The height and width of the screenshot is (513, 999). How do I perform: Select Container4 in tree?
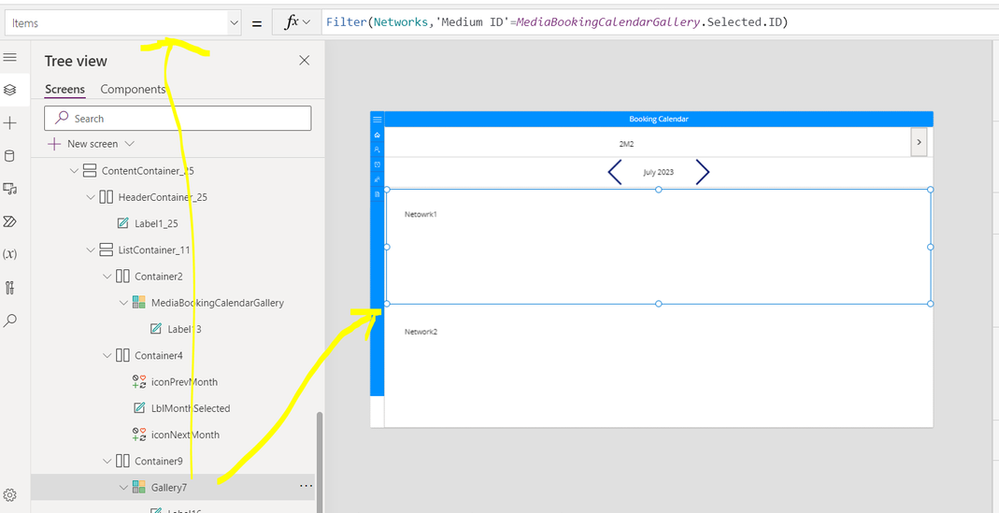(x=158, y=355)
